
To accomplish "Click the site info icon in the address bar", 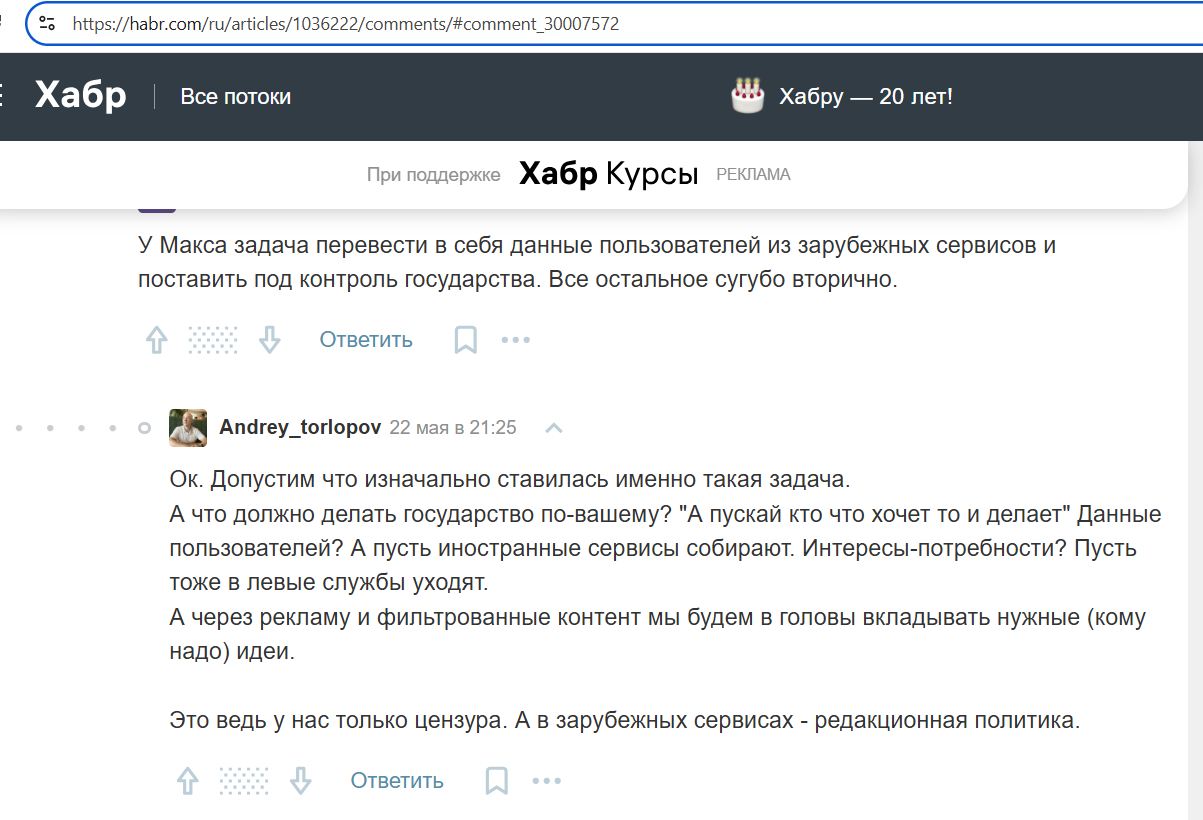I will 47,23.
